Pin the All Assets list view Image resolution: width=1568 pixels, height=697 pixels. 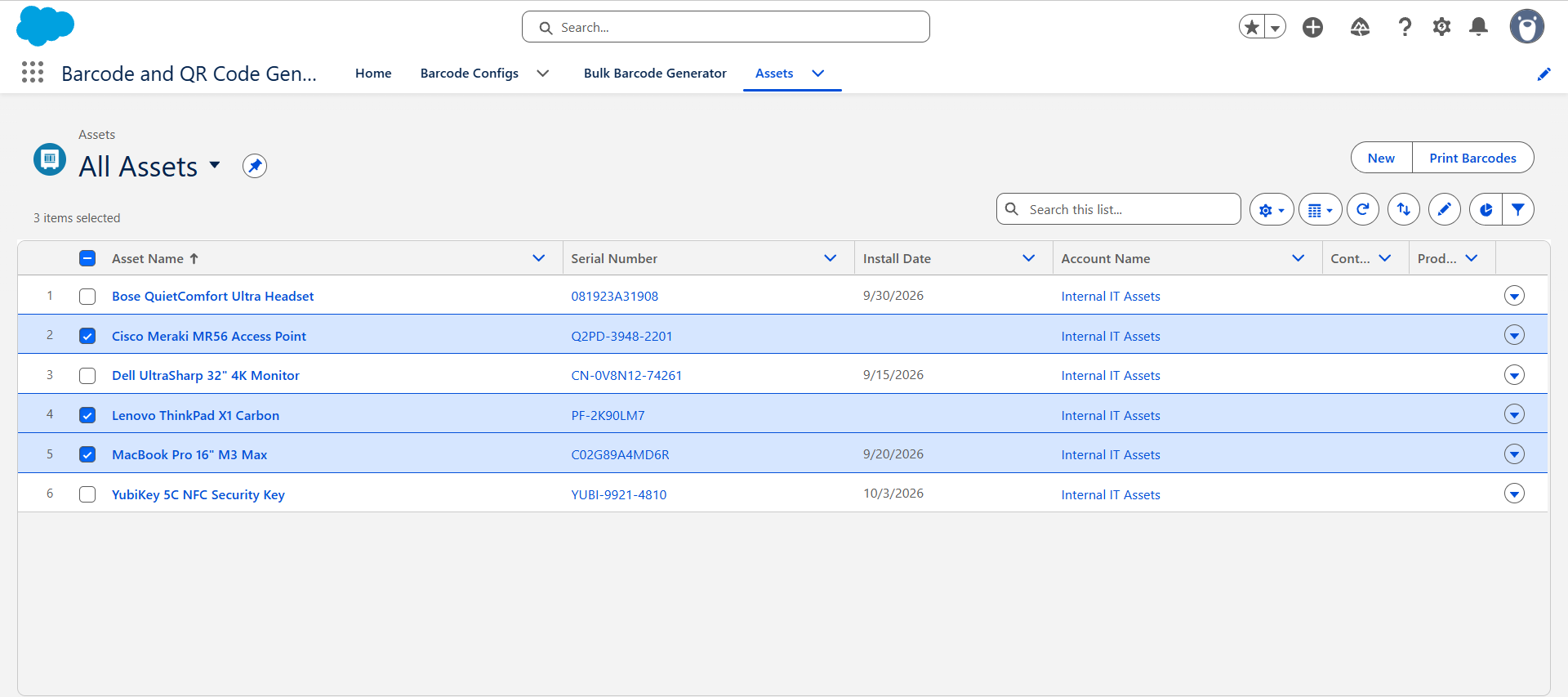click(x=255, y=166)
